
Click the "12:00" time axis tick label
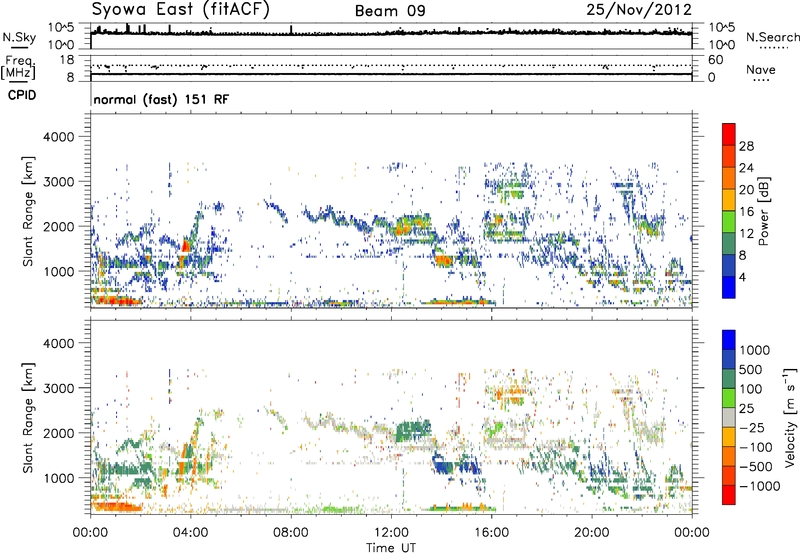(x=391, y=533)
